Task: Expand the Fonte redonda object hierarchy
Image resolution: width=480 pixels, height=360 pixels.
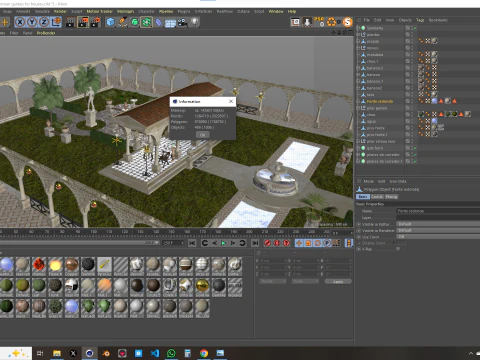Action: (x=358, y=101)
